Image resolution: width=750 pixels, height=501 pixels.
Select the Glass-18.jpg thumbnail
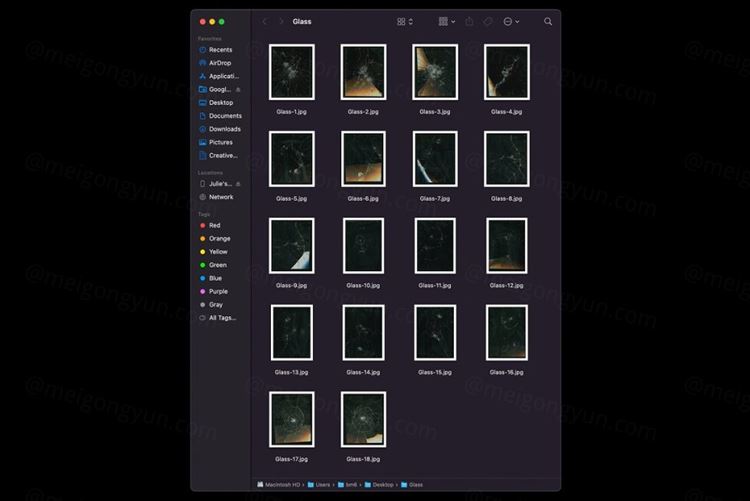(x=363, y=419)
